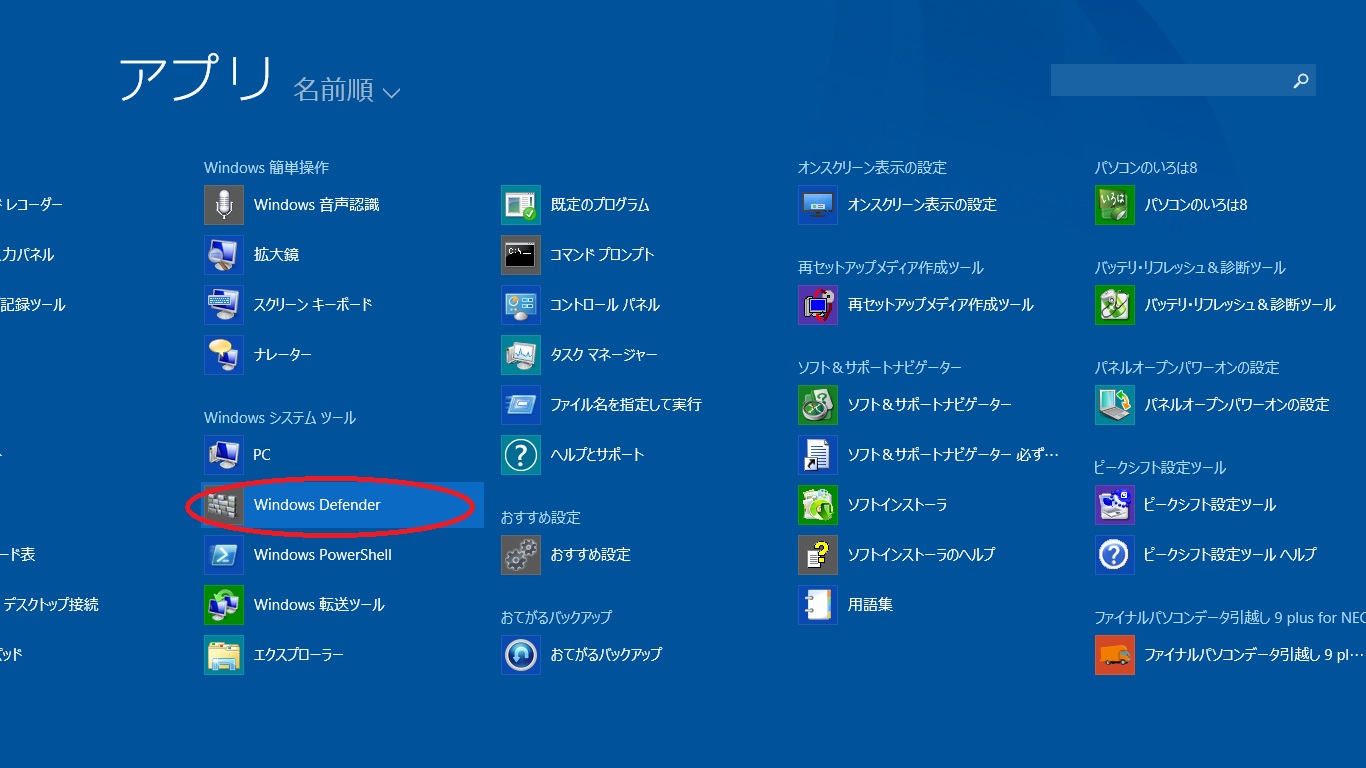
Task: Open ヘルプとサポート question mark icon
Action: [x=521, y=455]
